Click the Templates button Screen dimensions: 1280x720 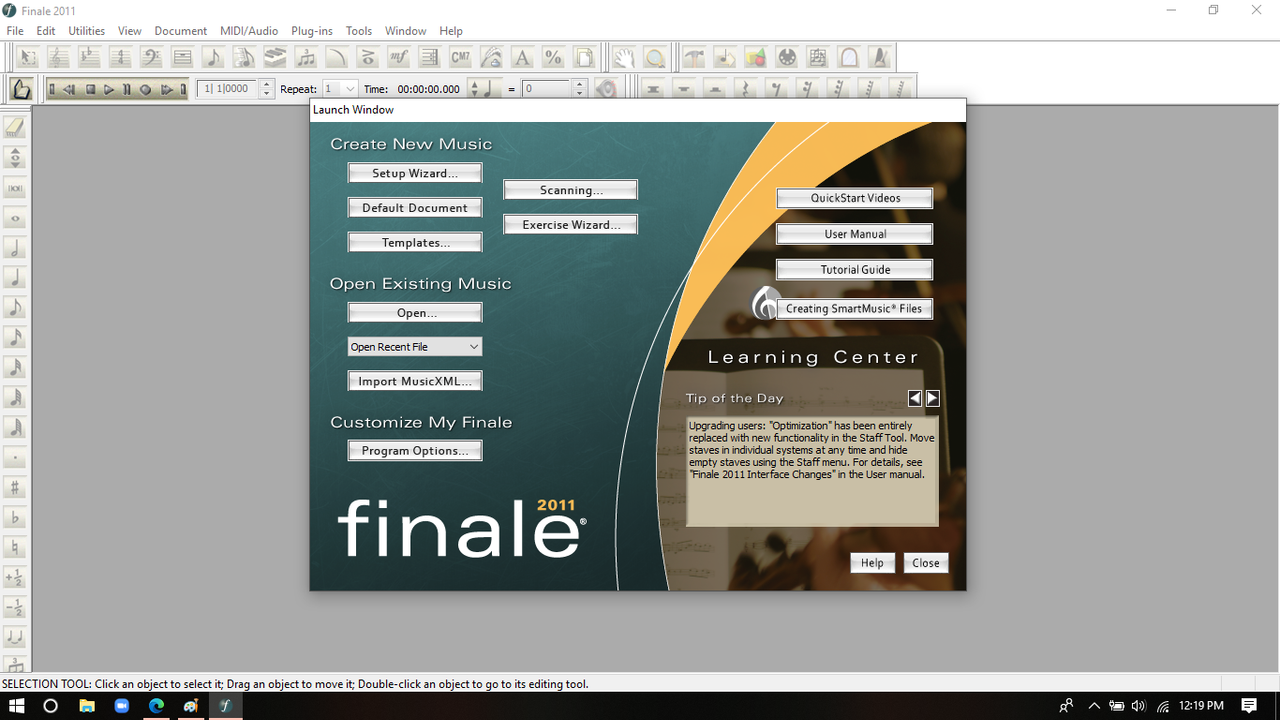[415, 243]
